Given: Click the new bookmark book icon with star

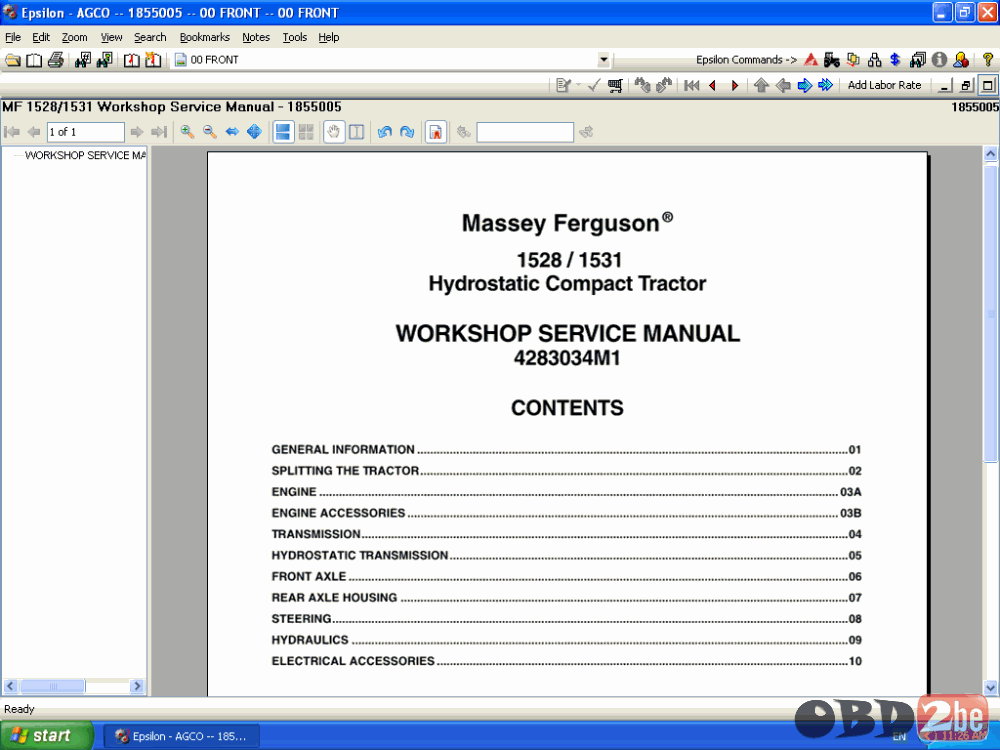Looking at the screenshot, I should pos(152,61).
